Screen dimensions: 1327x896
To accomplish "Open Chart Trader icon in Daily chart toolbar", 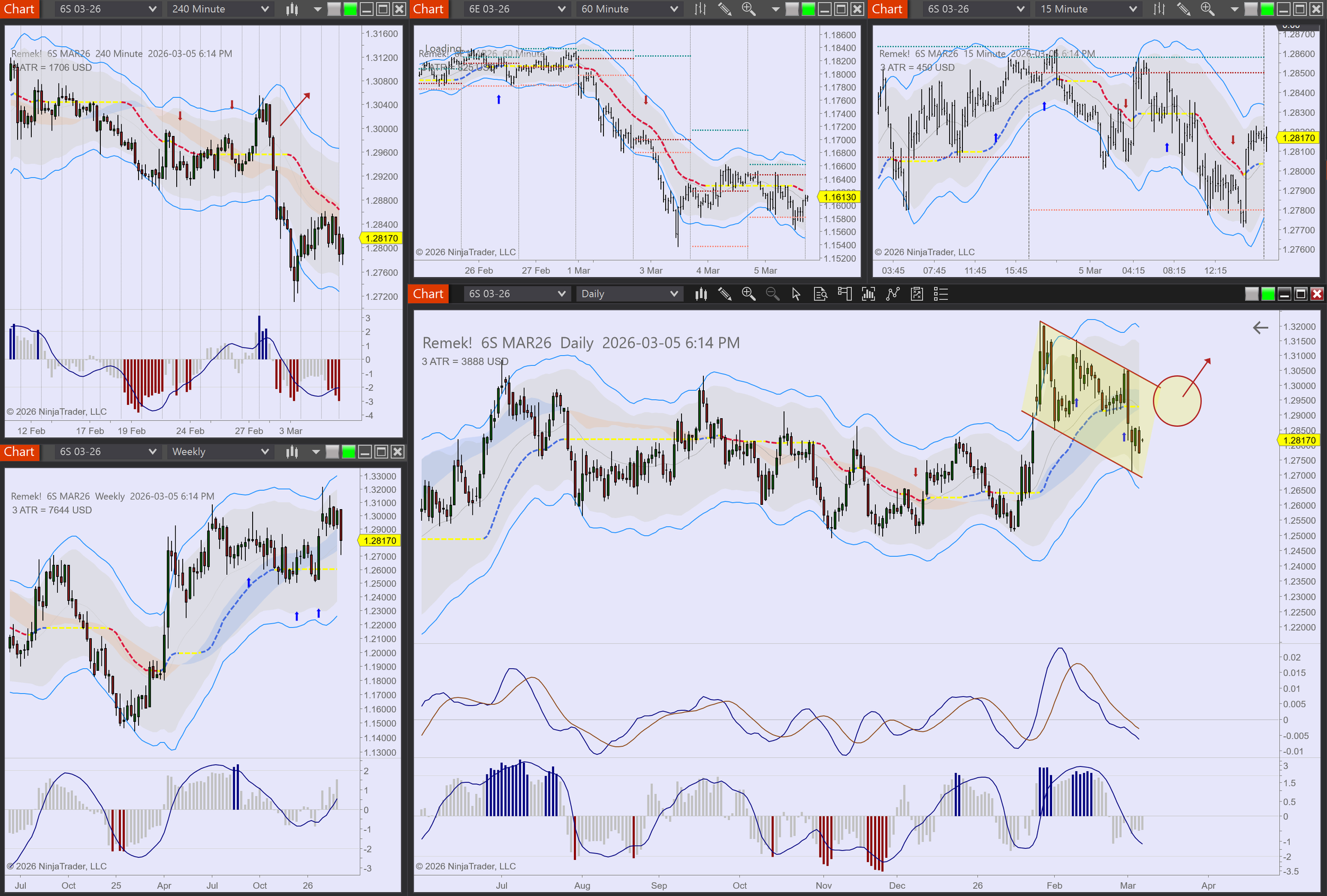I will tap(844, 294).
